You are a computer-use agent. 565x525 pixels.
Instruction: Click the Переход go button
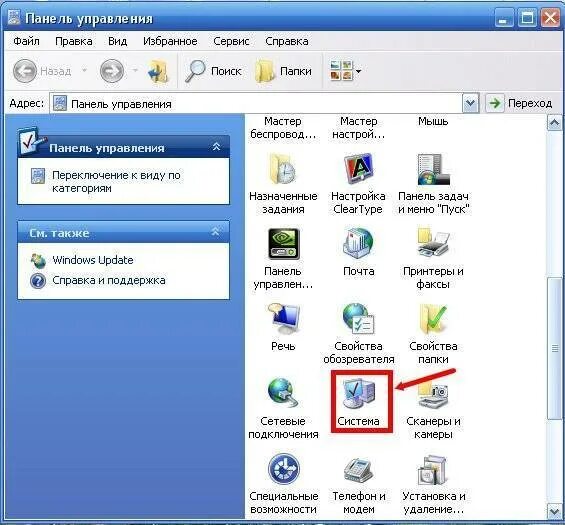point(520,103)
